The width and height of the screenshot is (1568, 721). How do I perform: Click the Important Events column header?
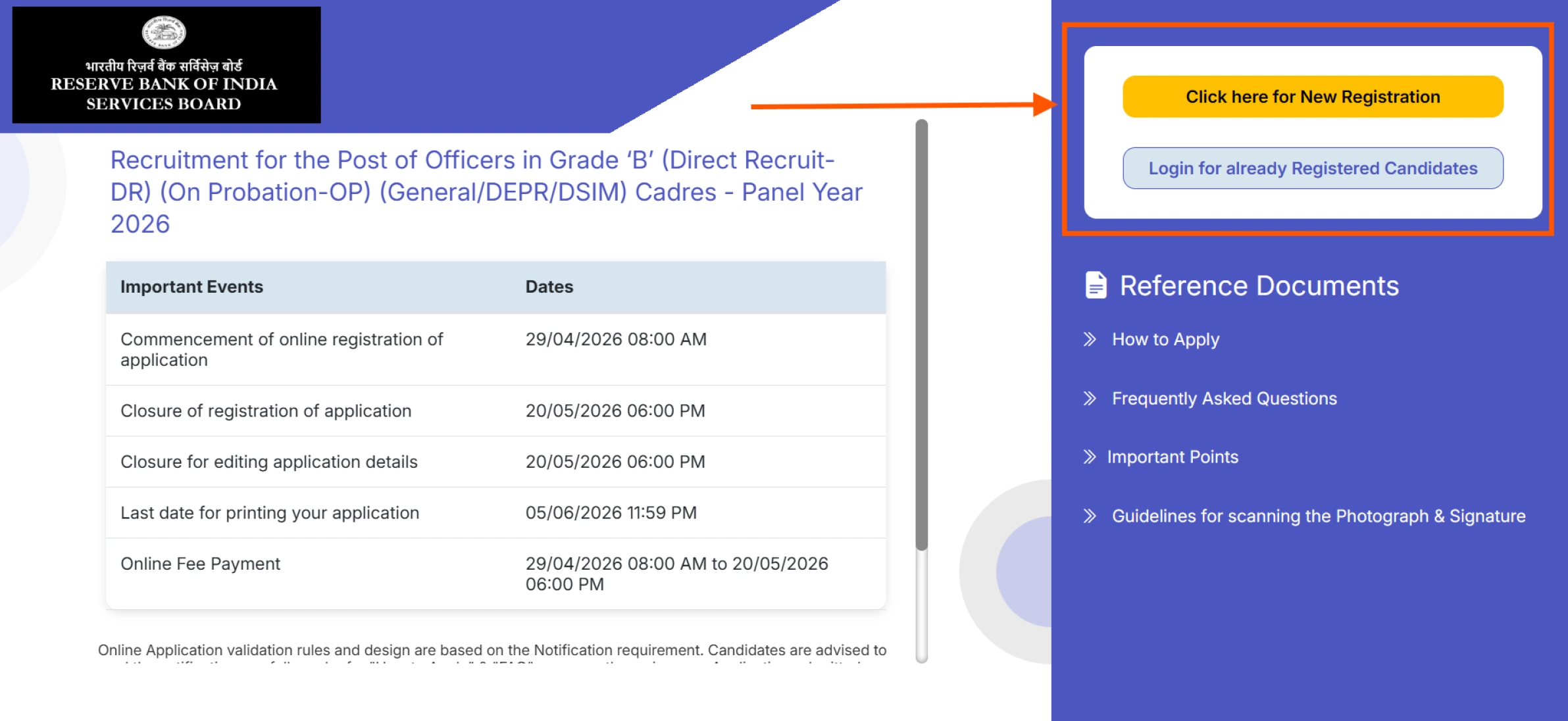pyautogui.click(x=191, y=287)
